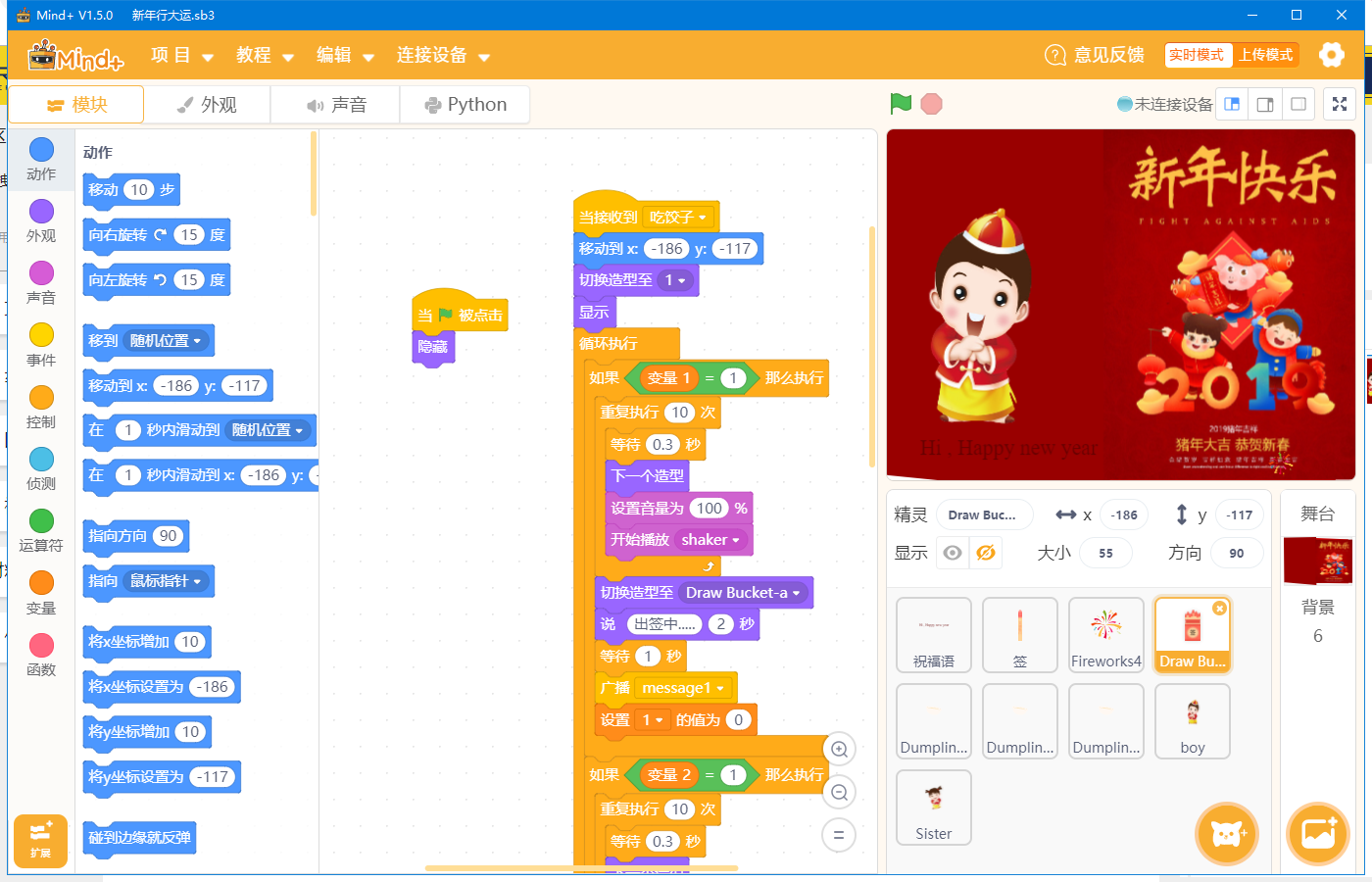Viewport: 1372px width, 882px height.
Task: Click the 意见反馈 feedback link
Action: pos(1109,55)
